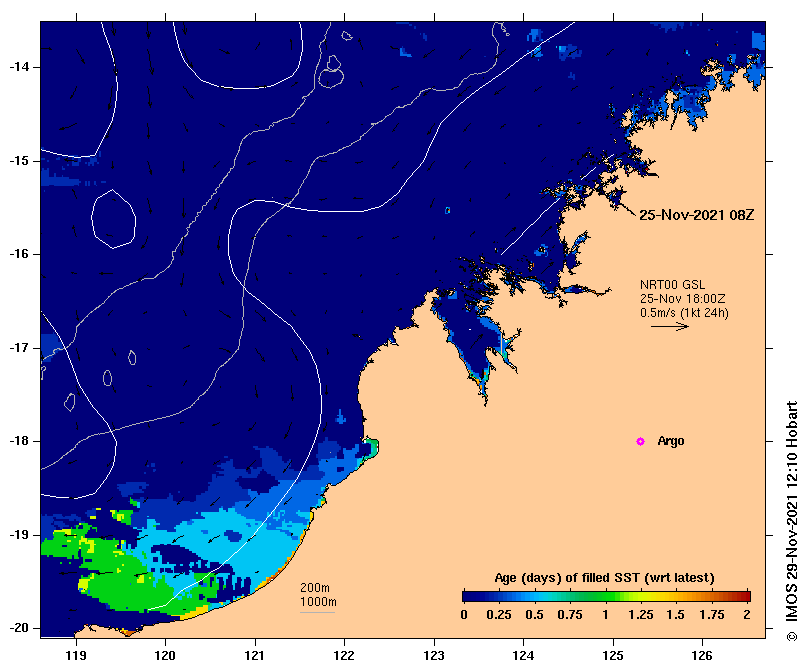Click the '0.25' color bar tick label

pos(499,615)
